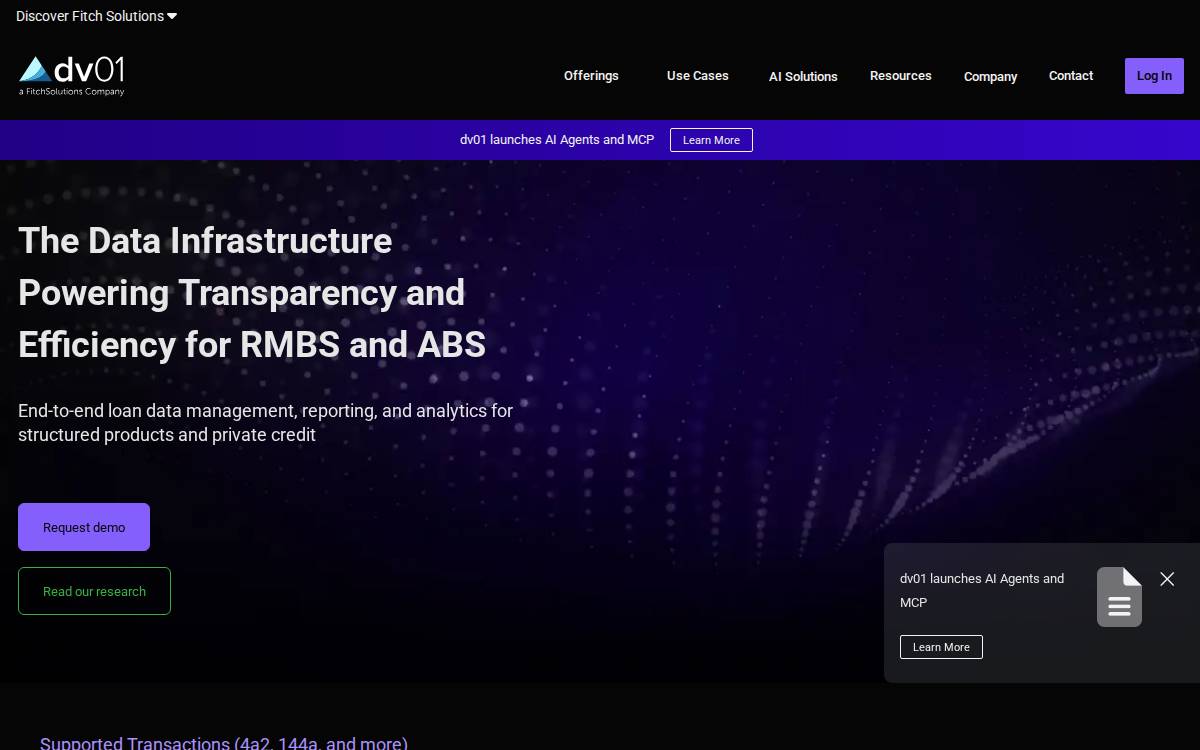This screenshot has width=1200, height=750.
Task: Click Learn More in the popup card
Action: tap(941, 647)
